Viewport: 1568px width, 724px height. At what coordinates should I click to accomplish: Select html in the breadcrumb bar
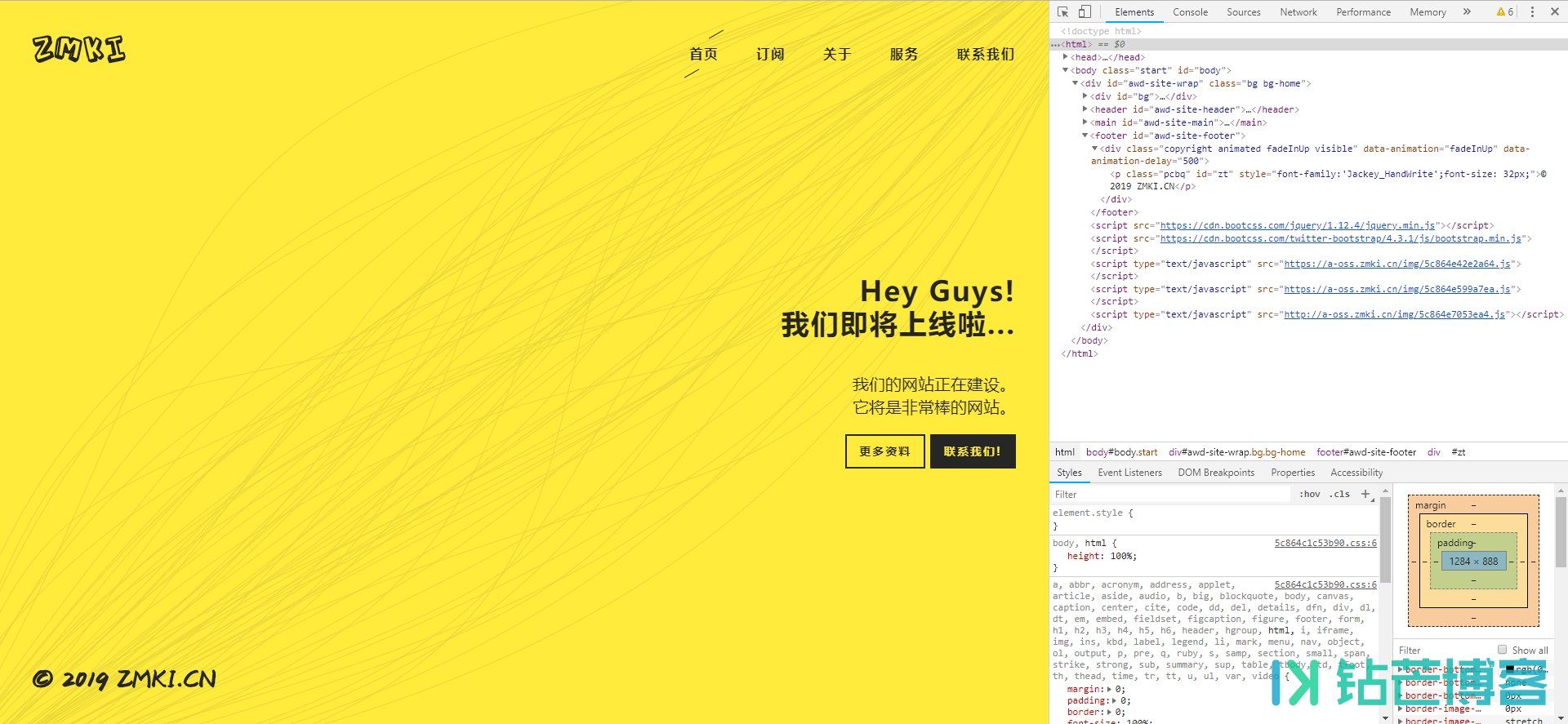click(x=1064, y=451)
